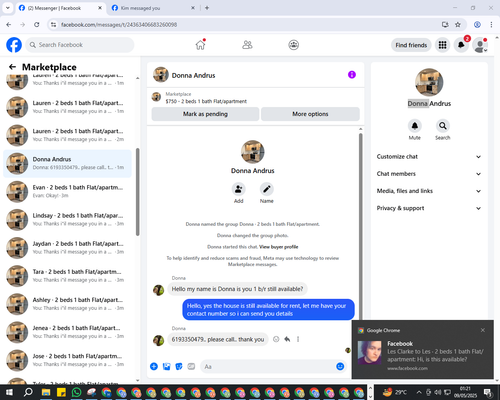Expand Chat members section
The width and height of the screenshot is (500, 400).
429,174
